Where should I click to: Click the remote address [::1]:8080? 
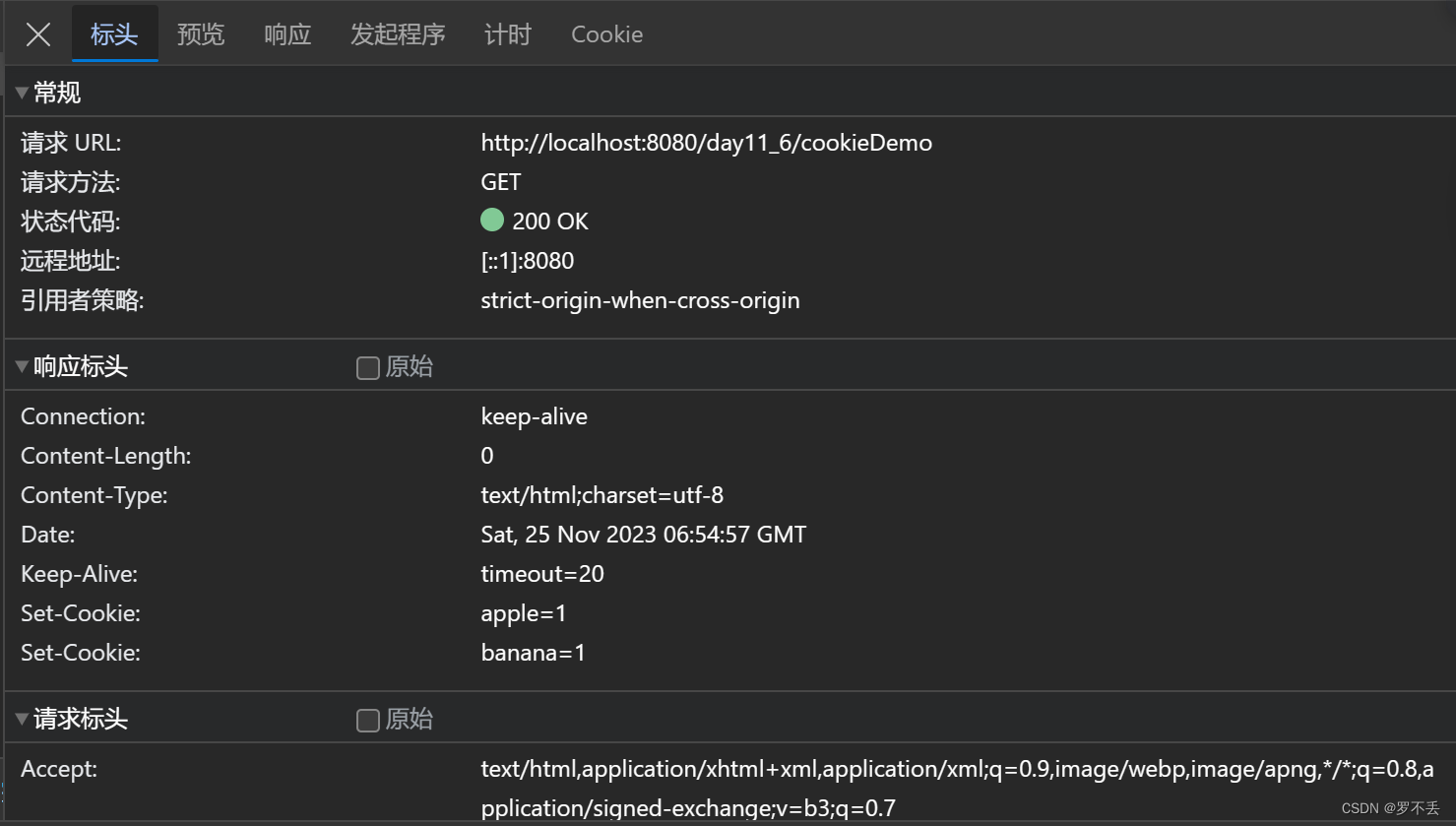528,261
